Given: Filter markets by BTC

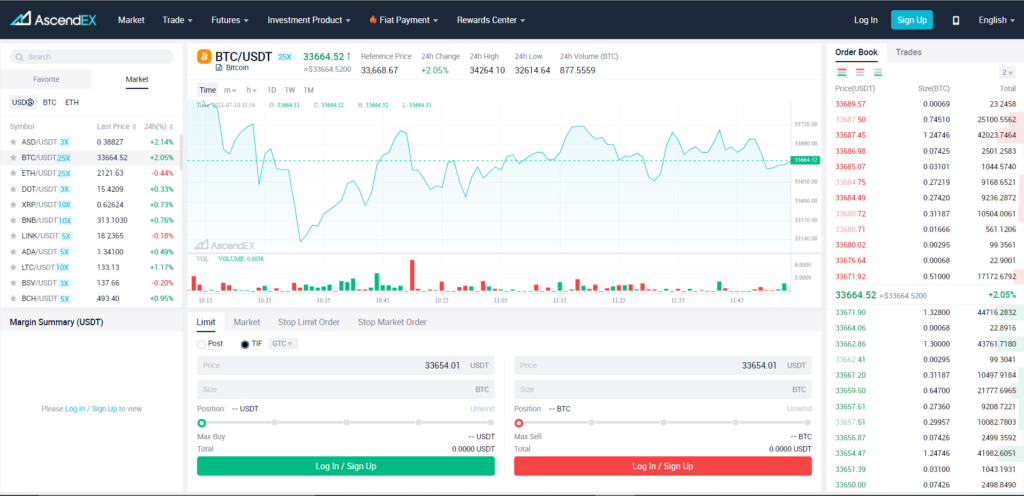Looking at the screenshot, I should click(x=50, y=102).
